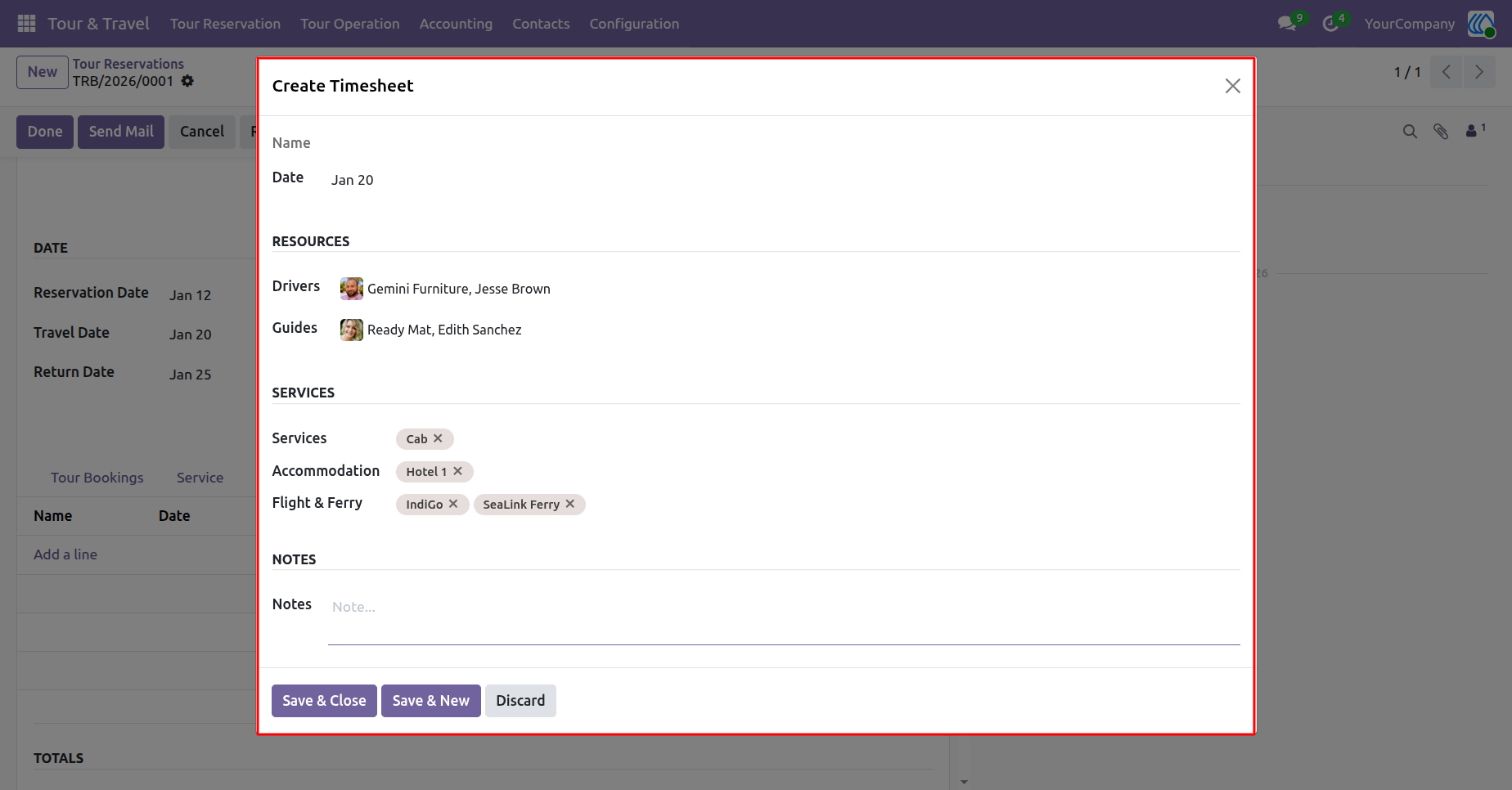This screenshot has width=1512, height=790.
Task: Click the attachments paperclip icon
Action: pos(1441,132)
